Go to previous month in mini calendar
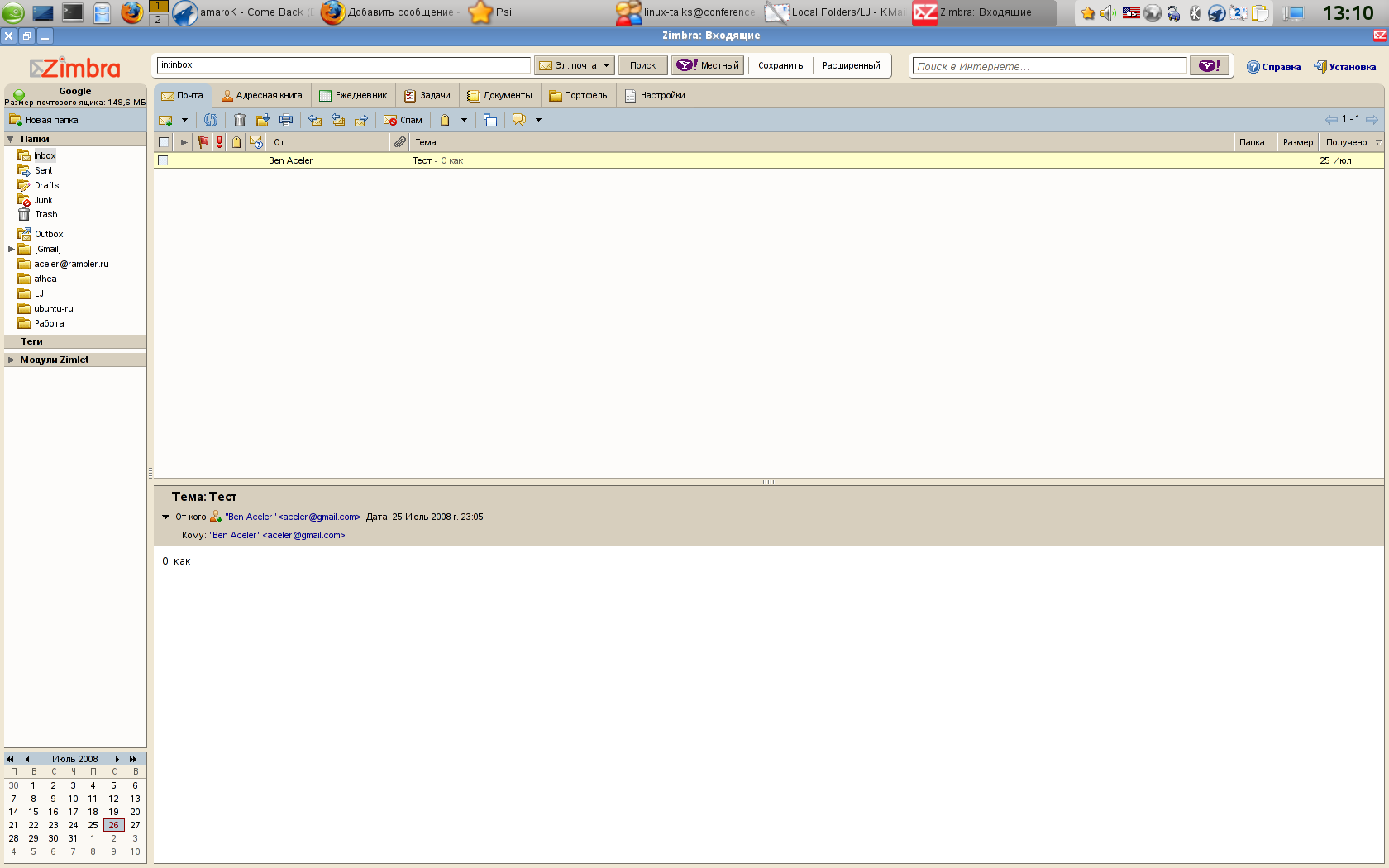The image size is (1389, 868). (27, 759)
